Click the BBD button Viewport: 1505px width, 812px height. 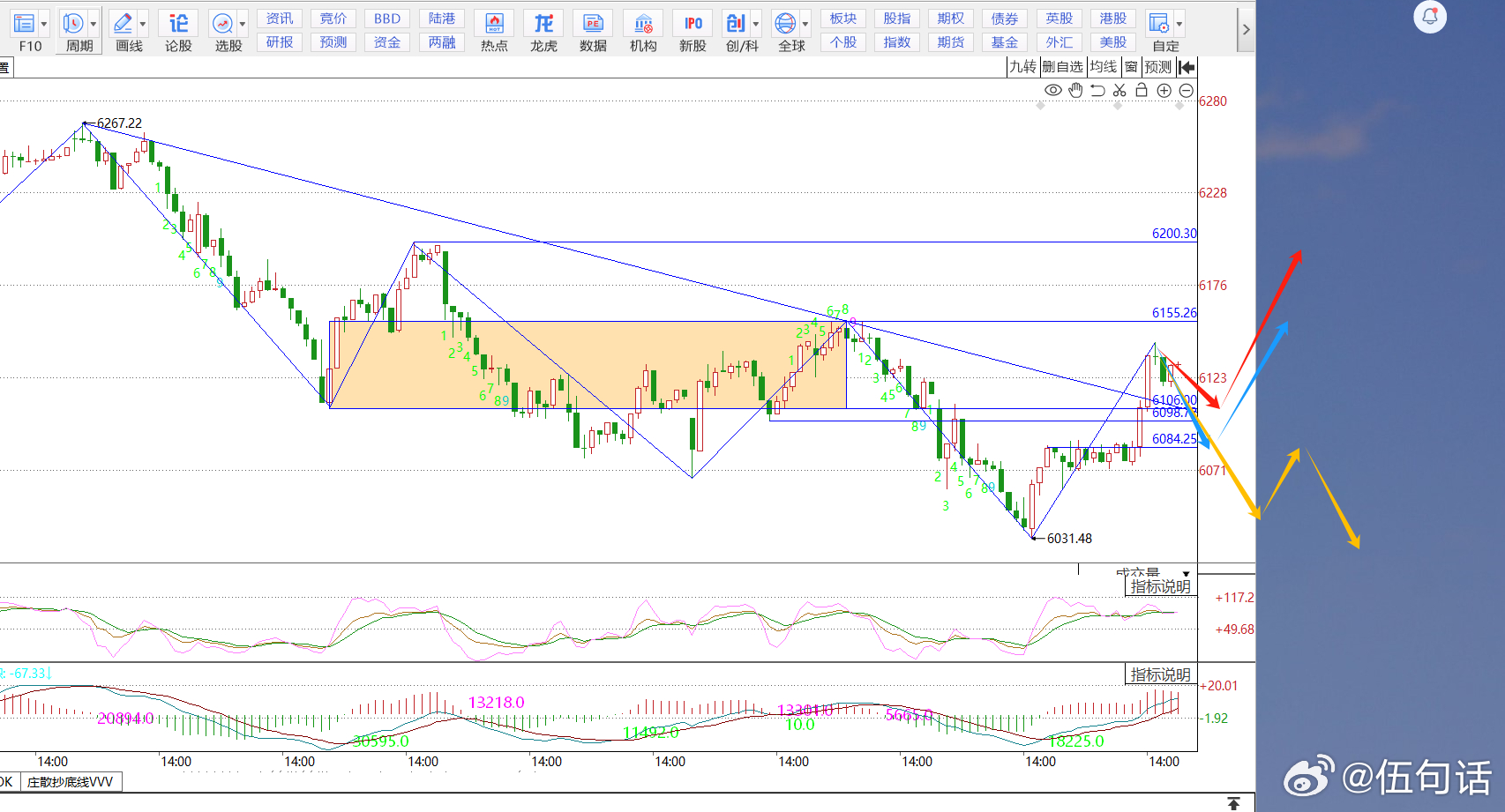click(x=387, y=19)
